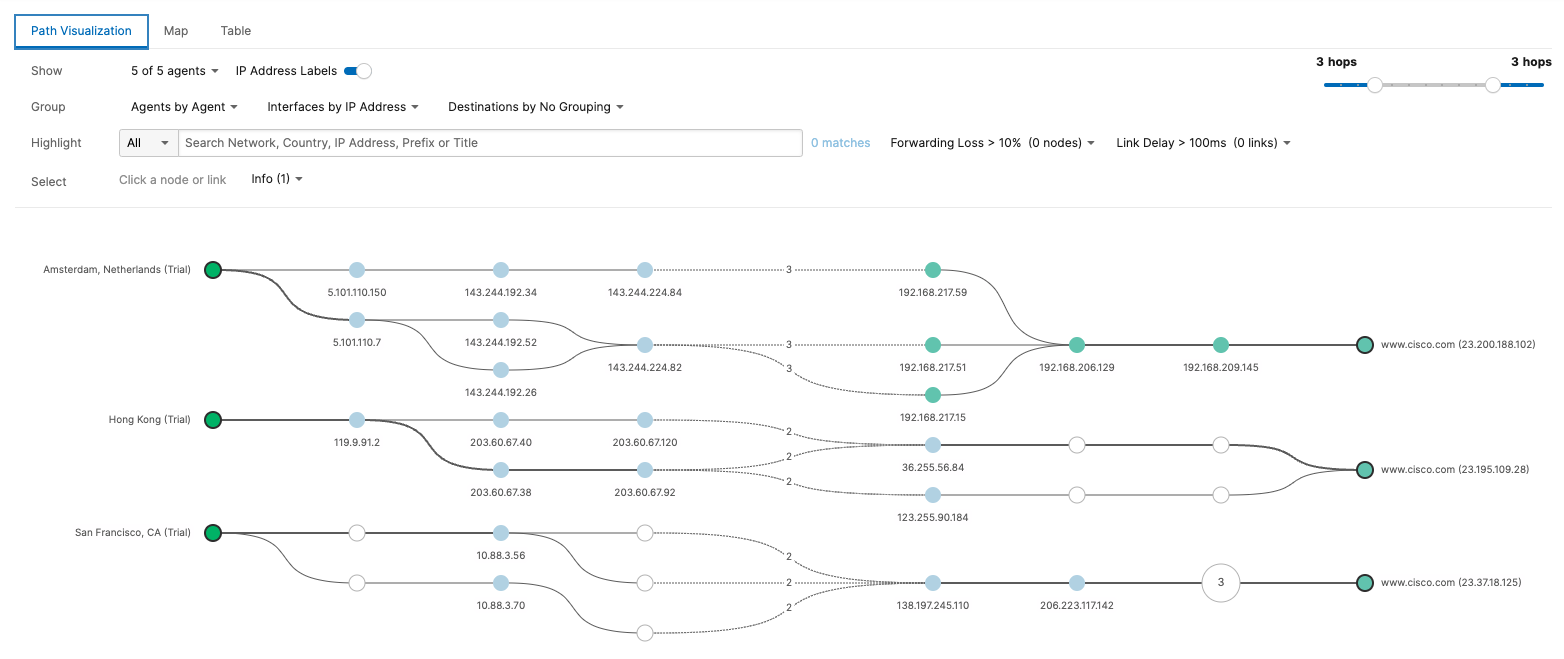Expand Destinations by No Grouping dropdown

click(535, 107)
